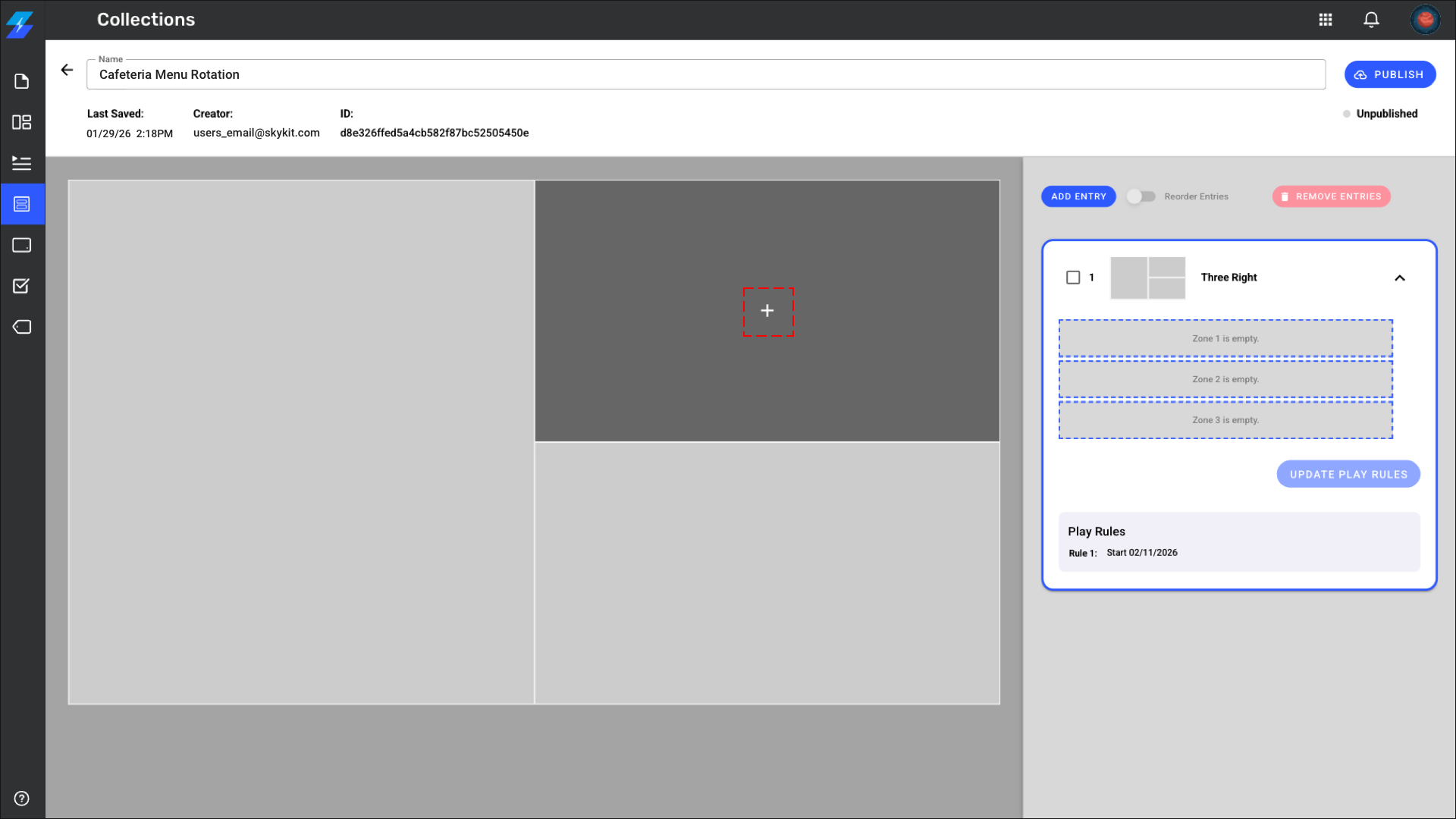The image size is (1456, 819).
Task: Click the Collections page title
Action: tap(146, 20)
